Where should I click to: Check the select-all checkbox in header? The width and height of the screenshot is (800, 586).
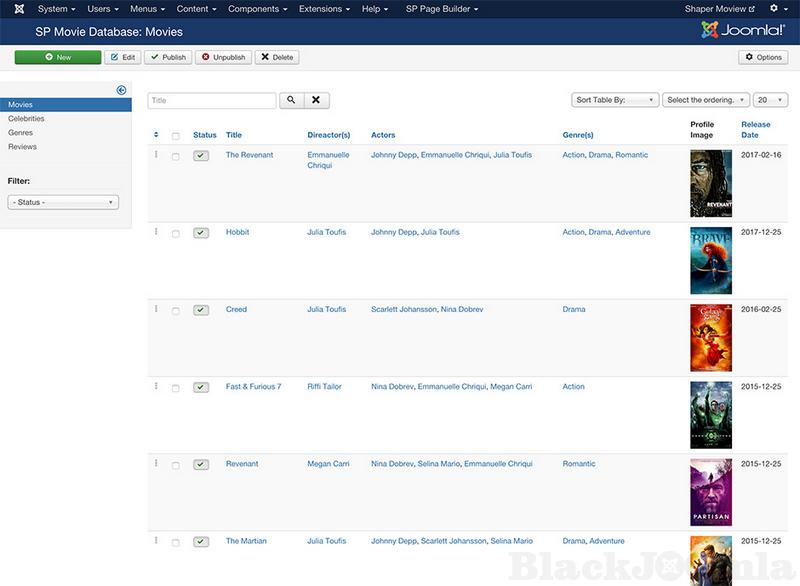click(176, 136)
